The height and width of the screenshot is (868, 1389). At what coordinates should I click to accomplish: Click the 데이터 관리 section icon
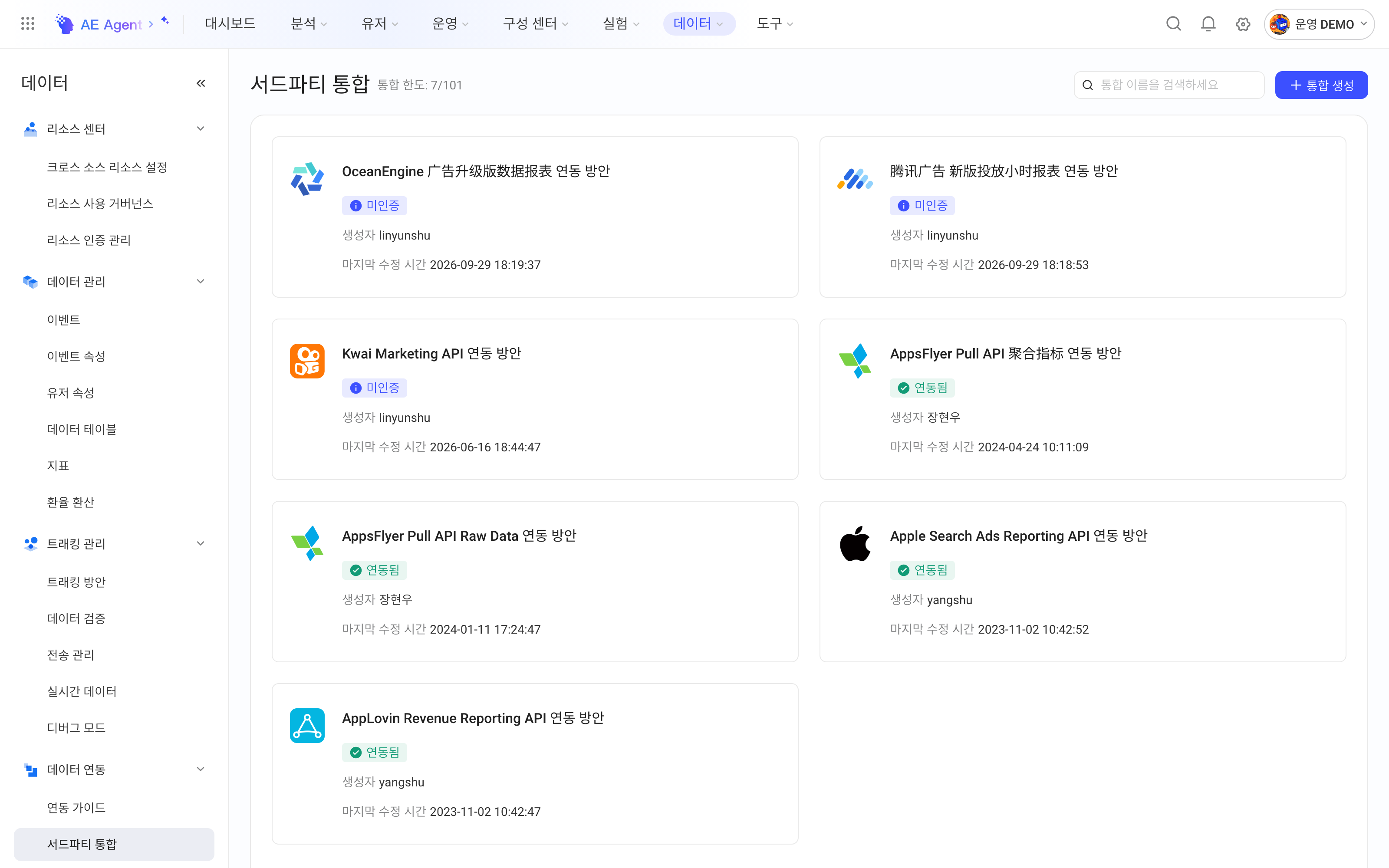click(30, 281)
